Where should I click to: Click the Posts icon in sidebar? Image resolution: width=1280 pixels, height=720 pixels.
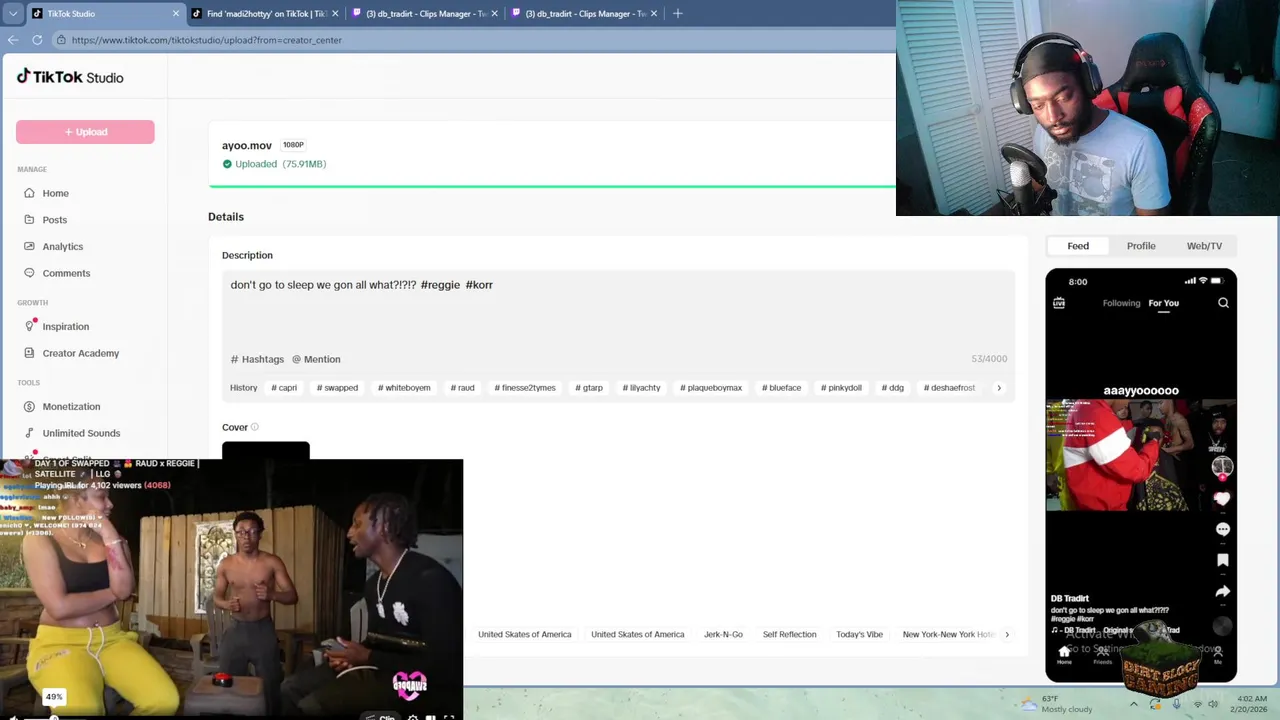(x=31, y=220)
